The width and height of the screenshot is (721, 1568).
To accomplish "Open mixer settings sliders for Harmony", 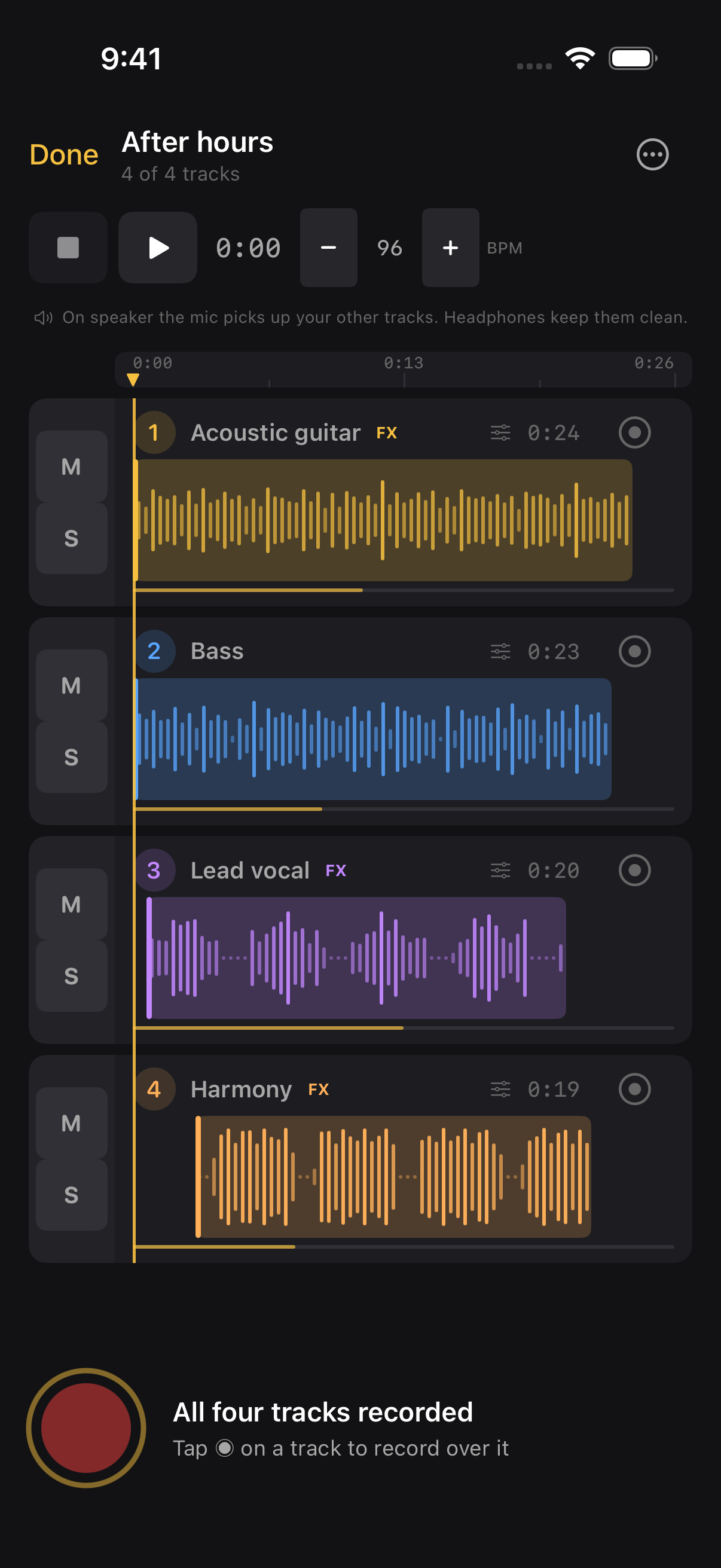I will point(500,1089).
